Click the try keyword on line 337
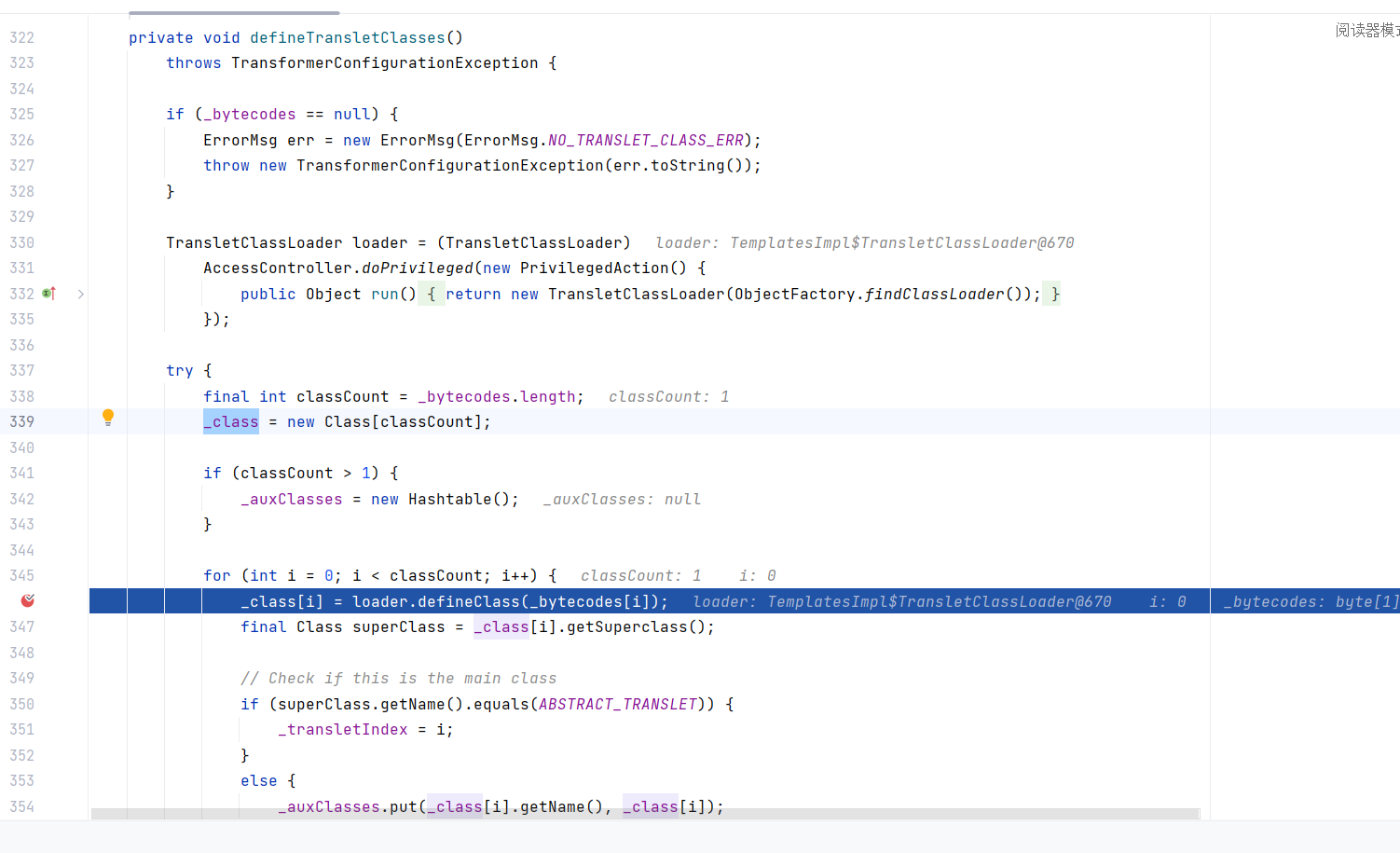 coord(180,371)
